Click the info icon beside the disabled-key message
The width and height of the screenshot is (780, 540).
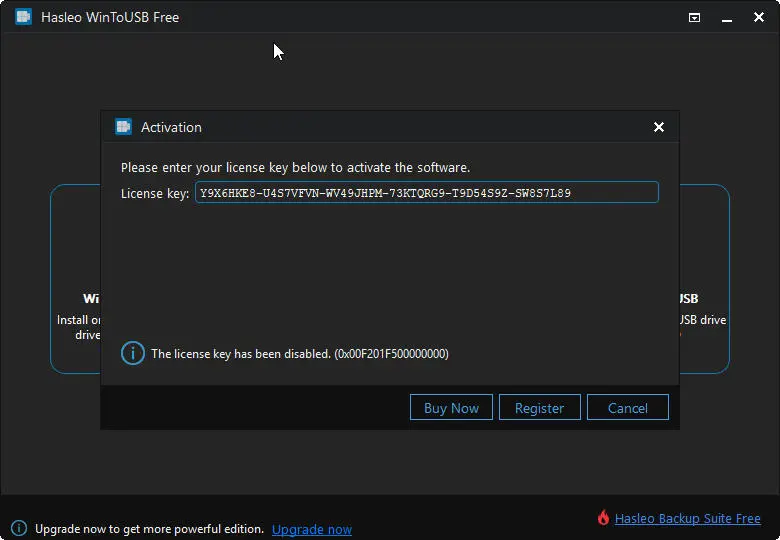pyautogui.click(x=133, y=354)
